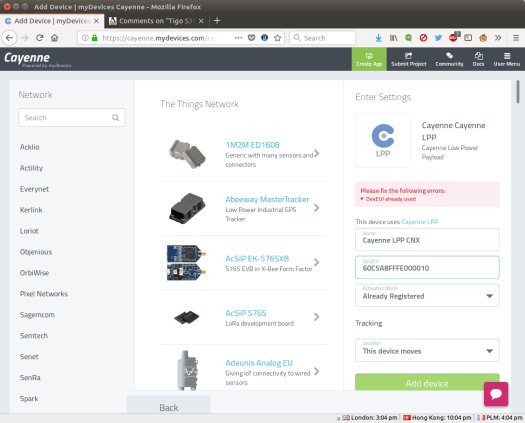Select OrbiWise network
The height and width of the screenshot is (423, 525).
click(34, 273)
